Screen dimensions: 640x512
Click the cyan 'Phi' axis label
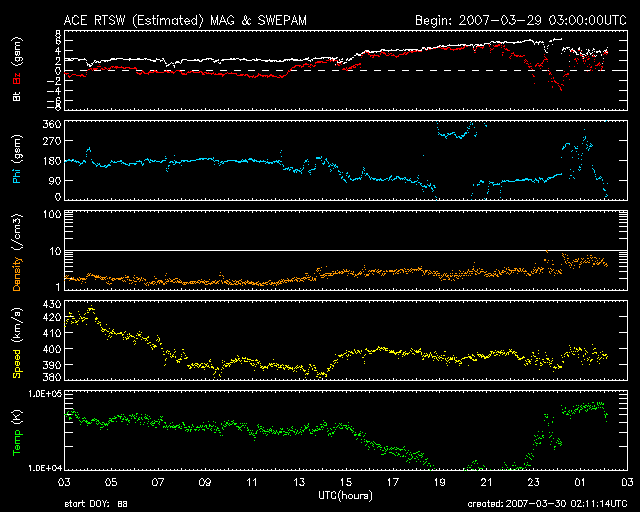(17, 176)
